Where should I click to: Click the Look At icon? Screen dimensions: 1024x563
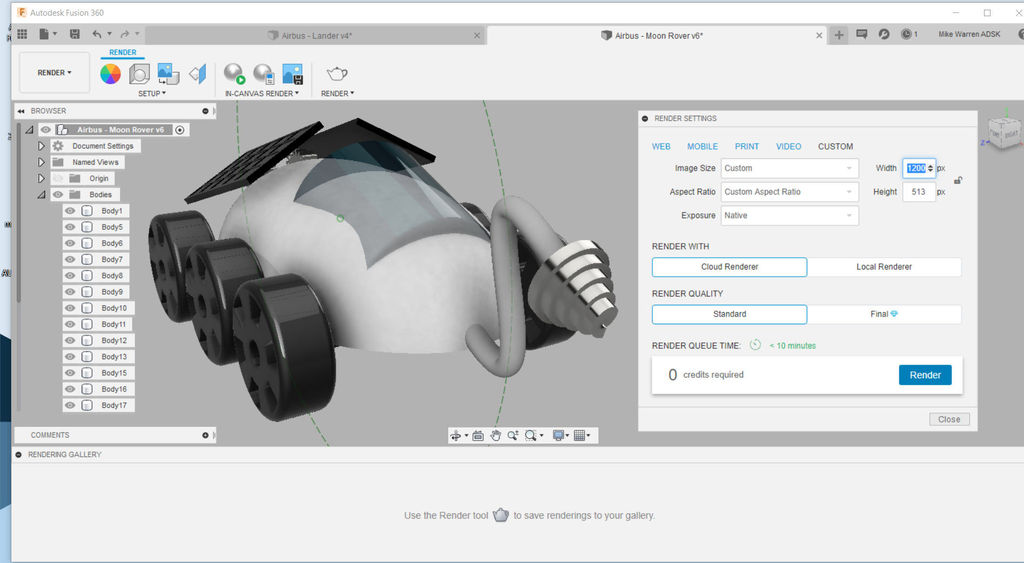tap(478, 436)
